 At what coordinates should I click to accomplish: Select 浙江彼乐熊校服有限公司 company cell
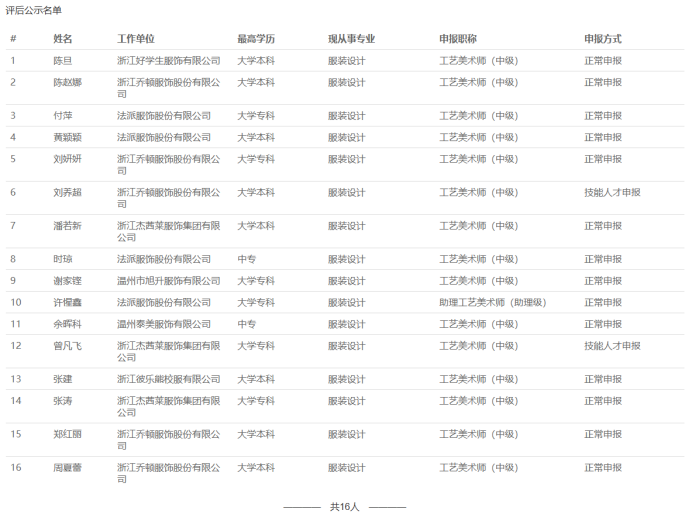point(169,379)
